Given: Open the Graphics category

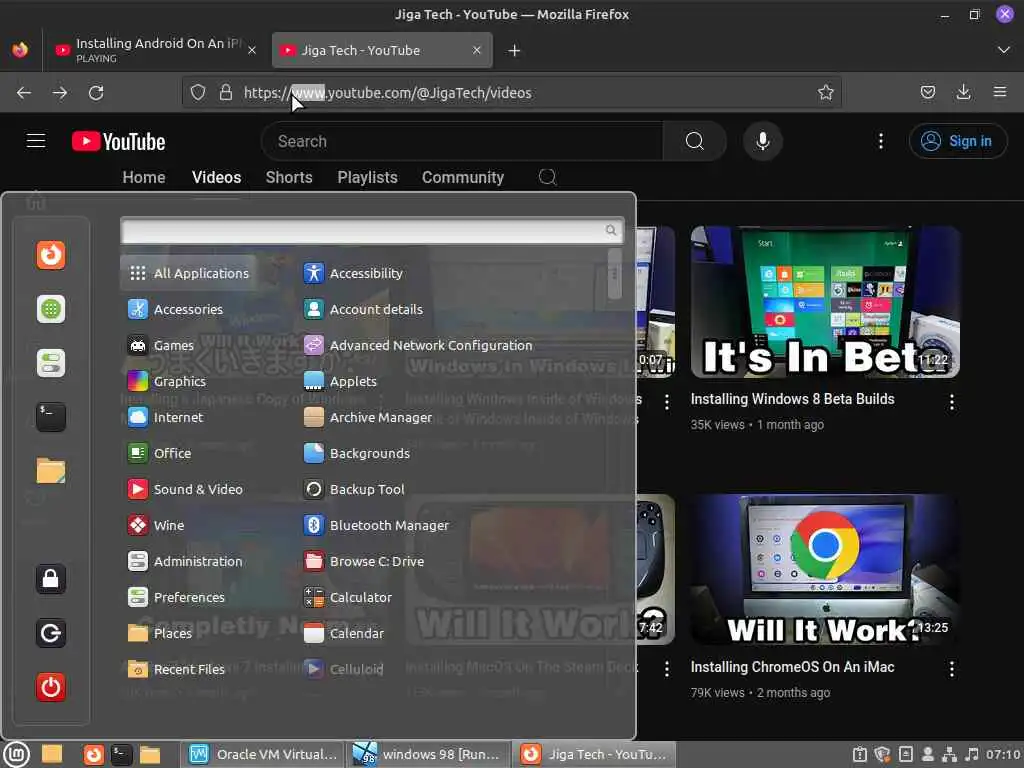Looking at the screenshot, I should coord(167,381).
